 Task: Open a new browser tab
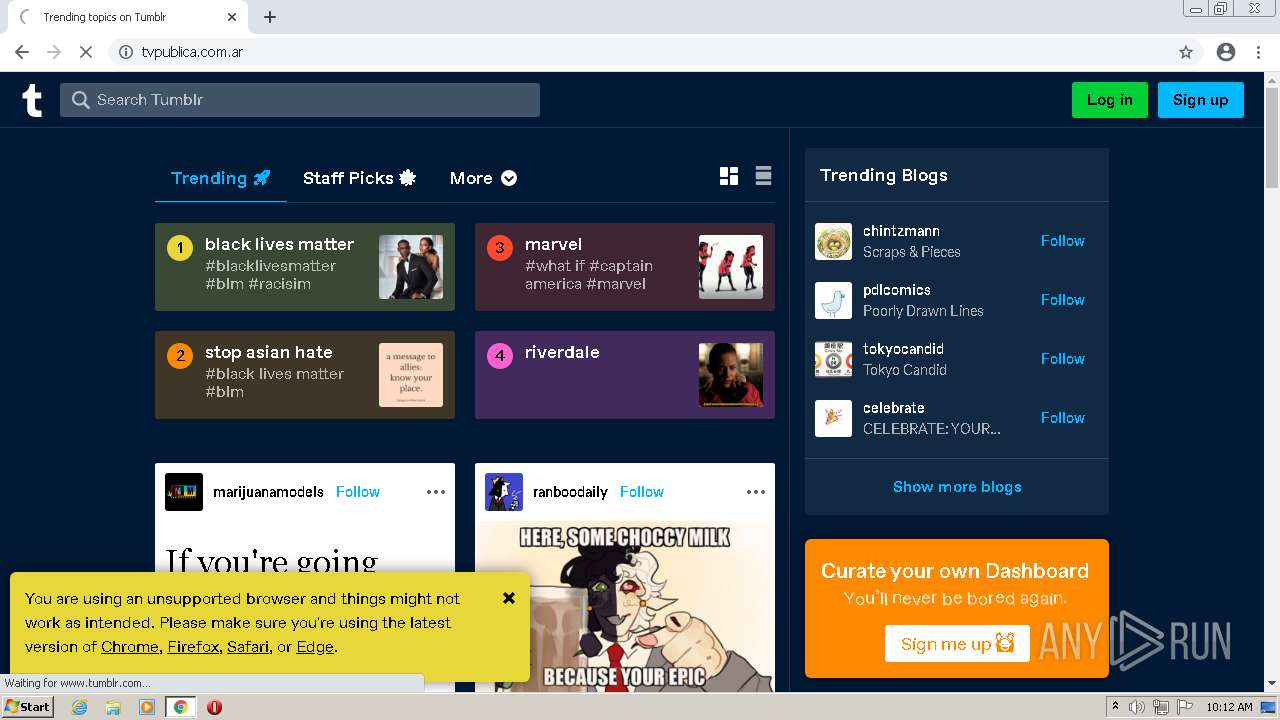[x=270, y=17]
